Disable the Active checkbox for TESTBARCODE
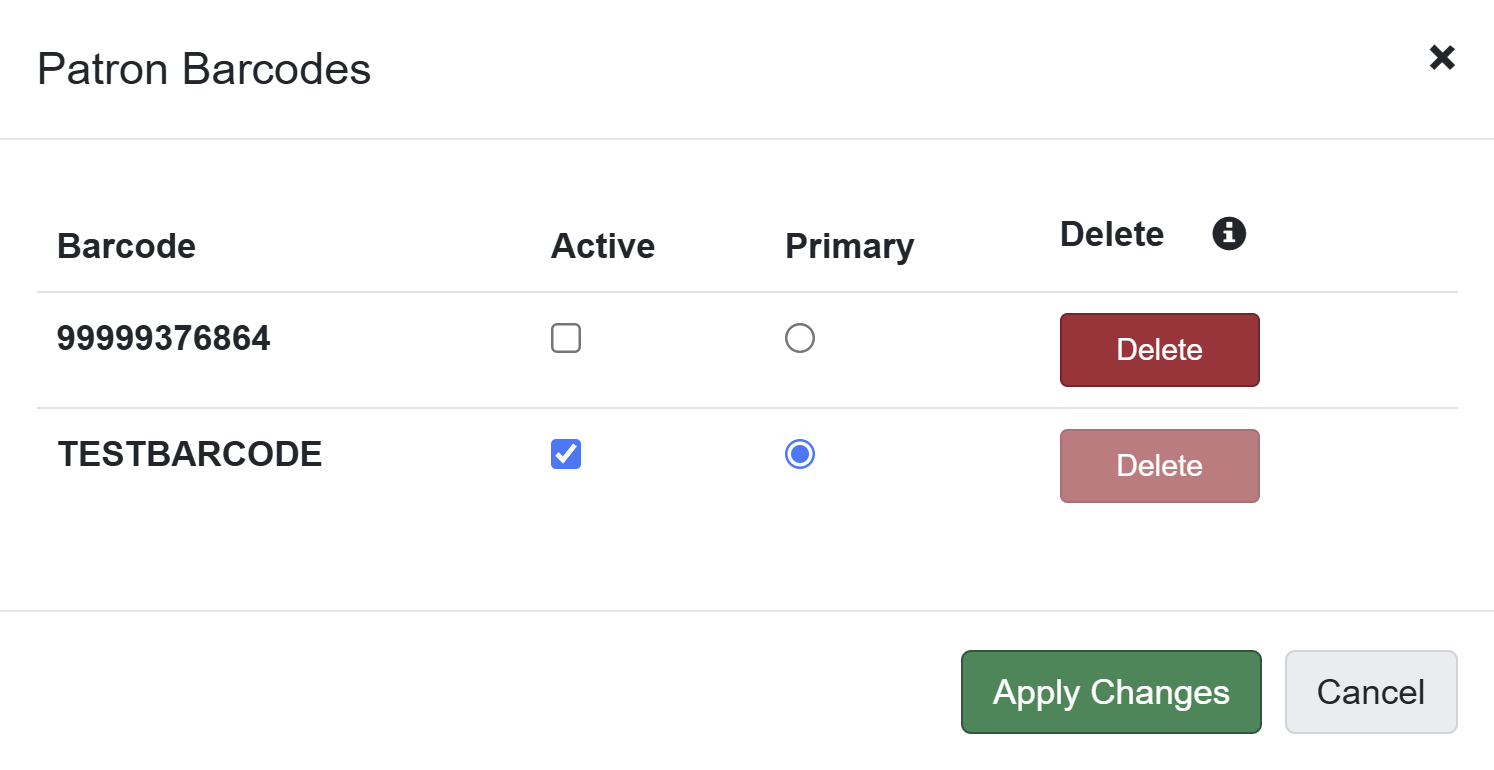Viewport: 1494px width, 770px height. tap(565, 454)
